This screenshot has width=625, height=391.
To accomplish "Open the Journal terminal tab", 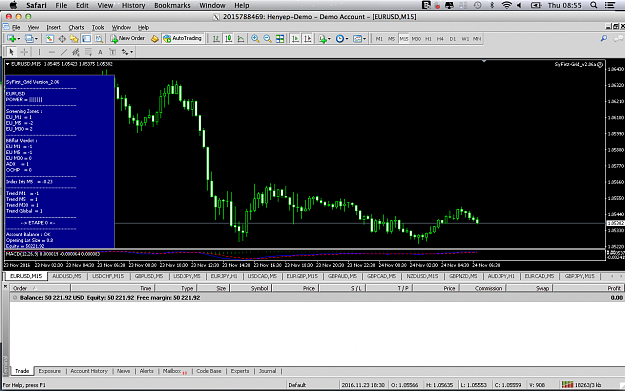I will (x=267, y=371).
